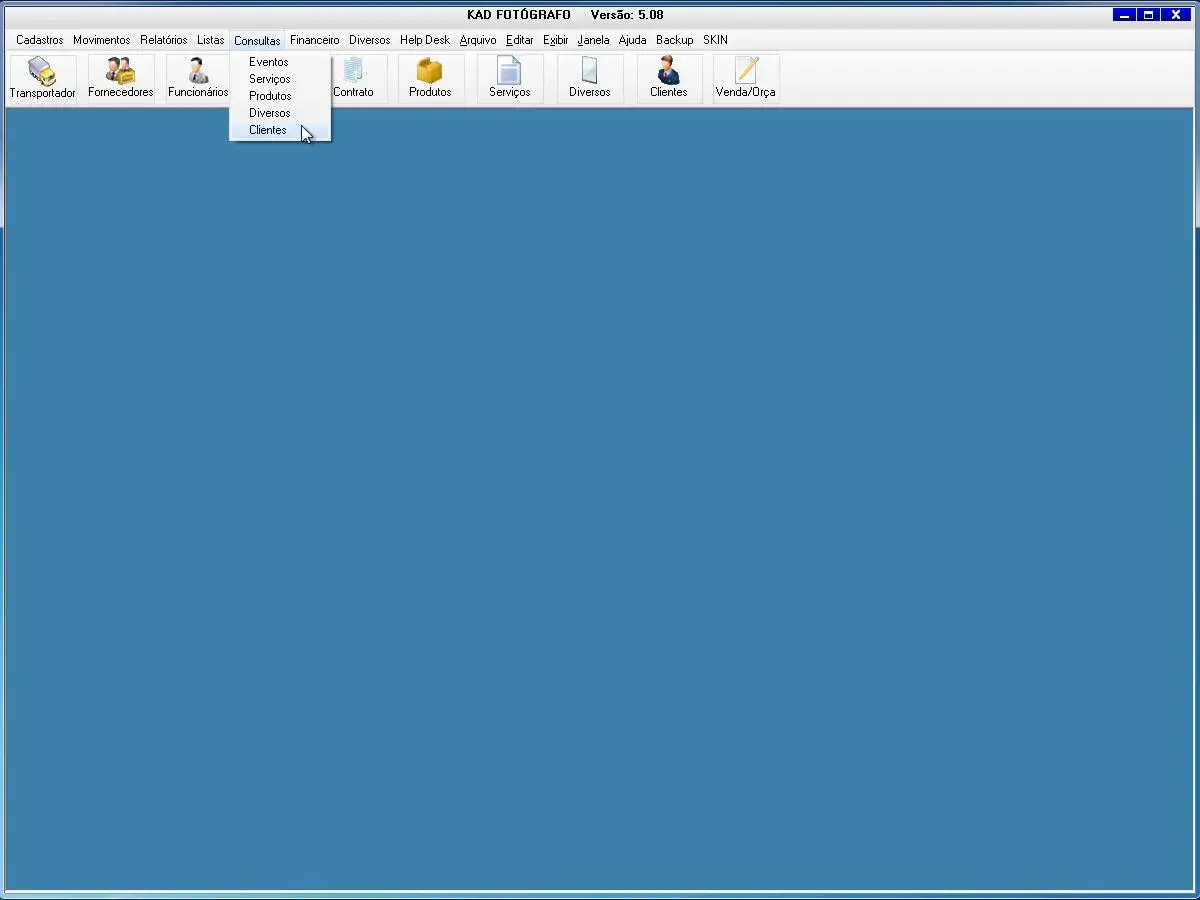Viewport: 1200px width, 900px height.
Task: Open the Relatórios menu
Action: click(x=163, y=40)
